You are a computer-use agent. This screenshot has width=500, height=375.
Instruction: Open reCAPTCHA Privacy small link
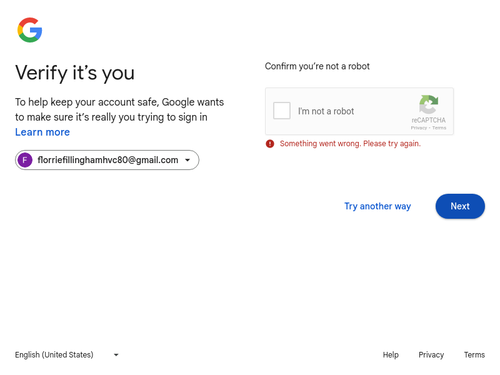tap(419, 128)
